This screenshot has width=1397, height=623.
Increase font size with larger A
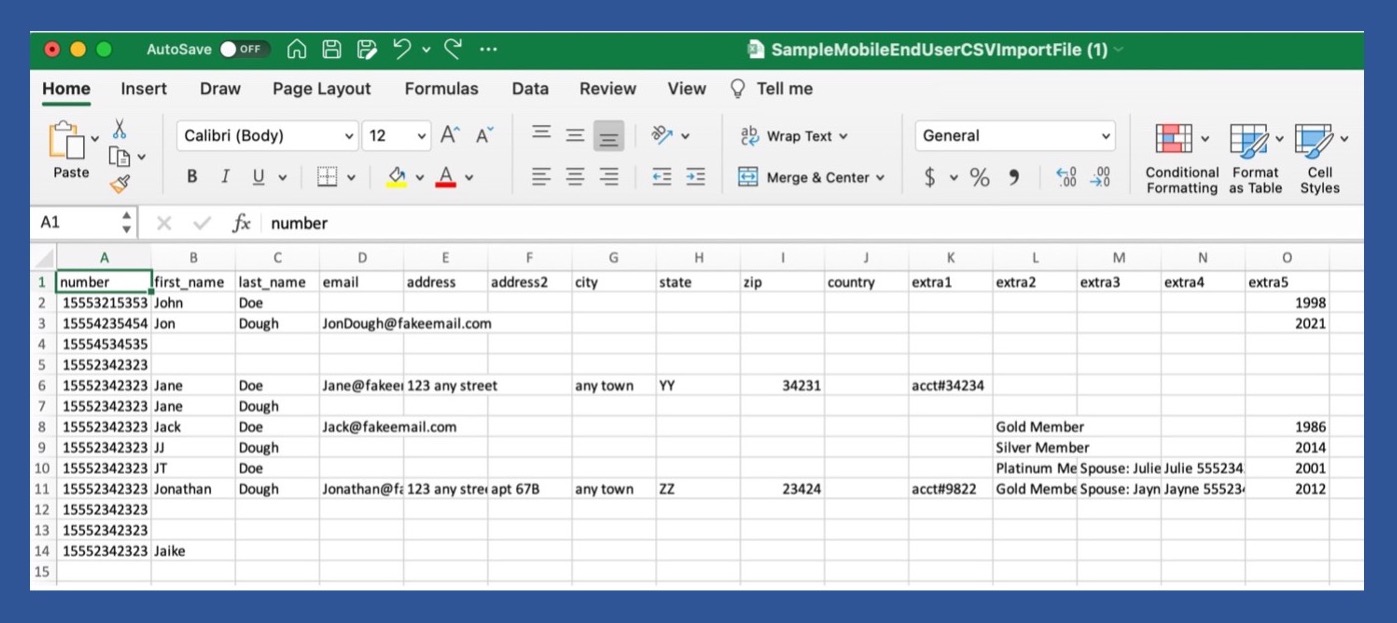point(451,136)
